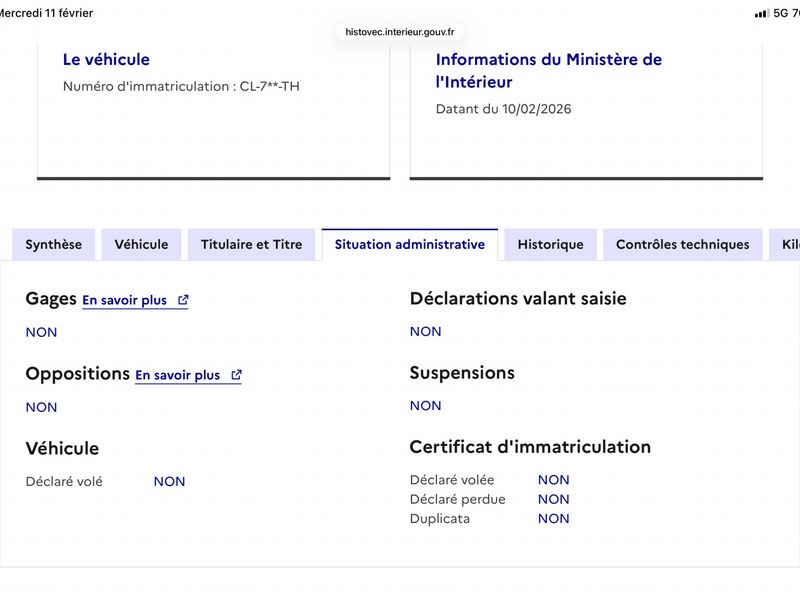Viewport: 800px width, 600px height.
Task: Tap the cellular signal strength icon
Action: (x=761, y=13)
